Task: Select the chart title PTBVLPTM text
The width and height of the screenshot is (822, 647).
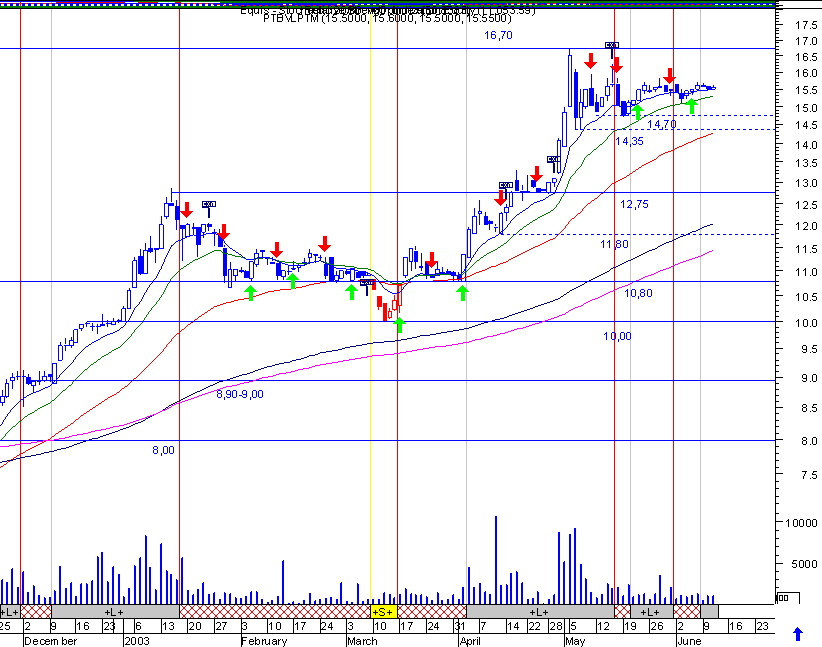Action: (x=387, y=18)
